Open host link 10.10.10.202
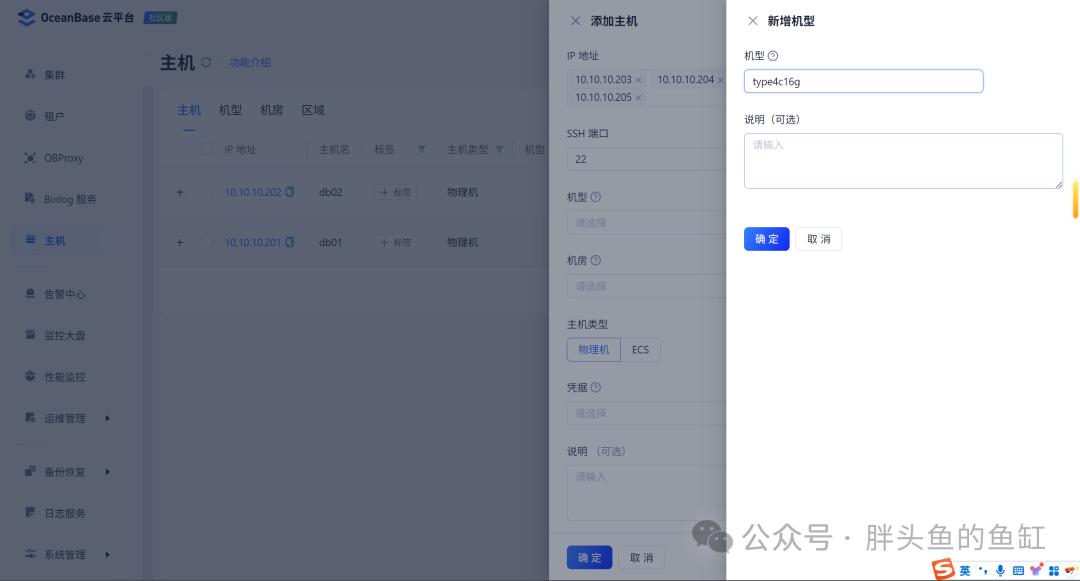The height and width of the screenshot is (581, 1080). click(253, 192)
